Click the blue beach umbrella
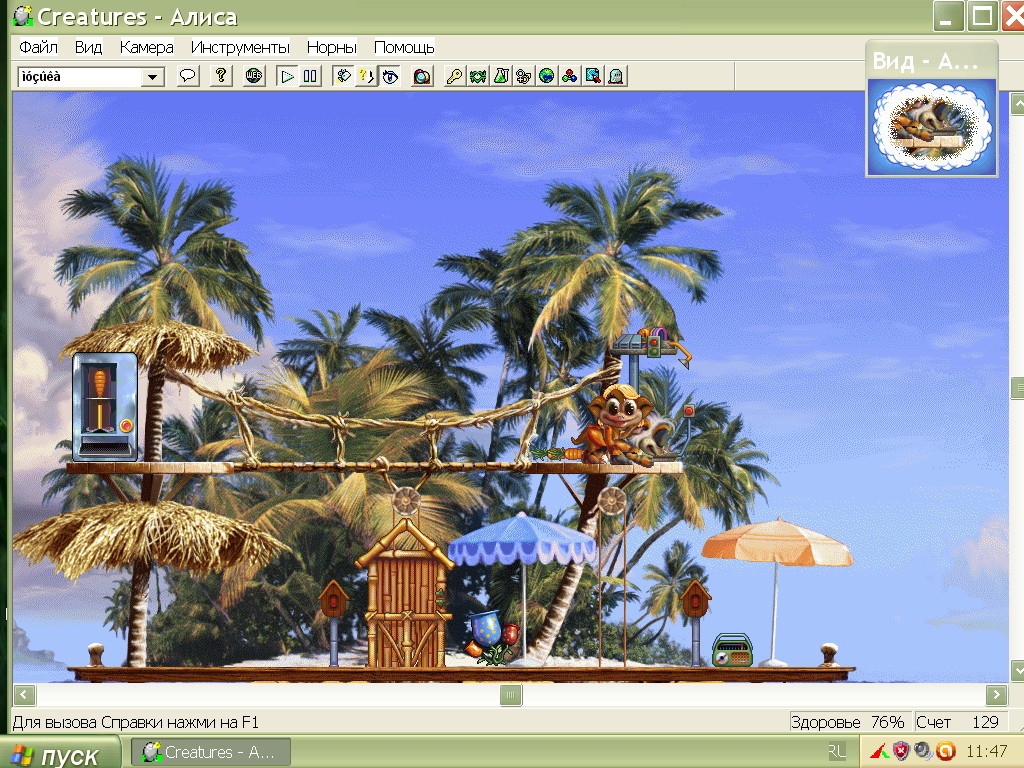This screenshot has width=1024, height=768. tap(521, 539)
